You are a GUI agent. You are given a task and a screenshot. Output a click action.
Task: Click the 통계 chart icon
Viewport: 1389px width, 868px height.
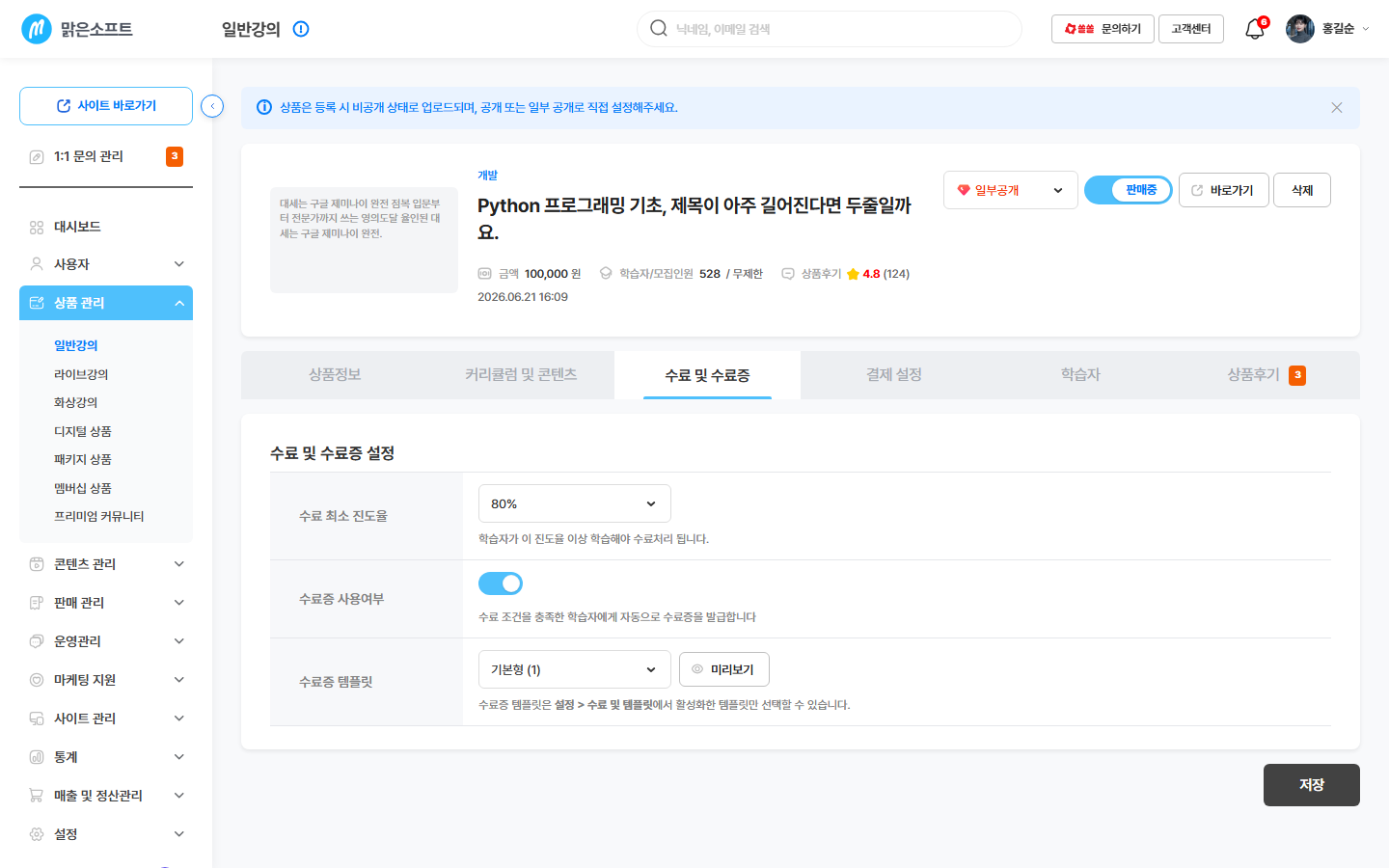[37, 757]
